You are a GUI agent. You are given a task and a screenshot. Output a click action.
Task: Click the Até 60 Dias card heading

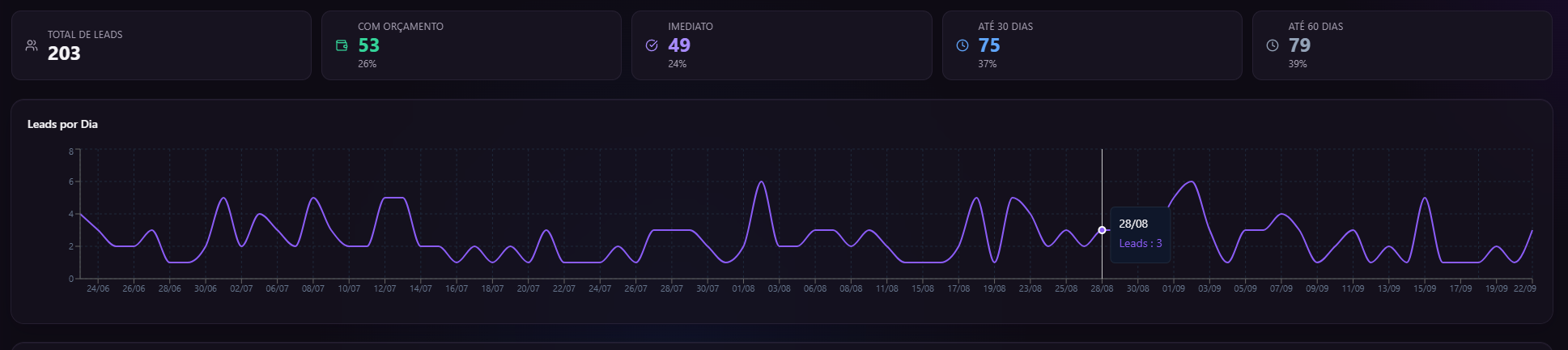pyautogui.click(x=1315, y=27)
